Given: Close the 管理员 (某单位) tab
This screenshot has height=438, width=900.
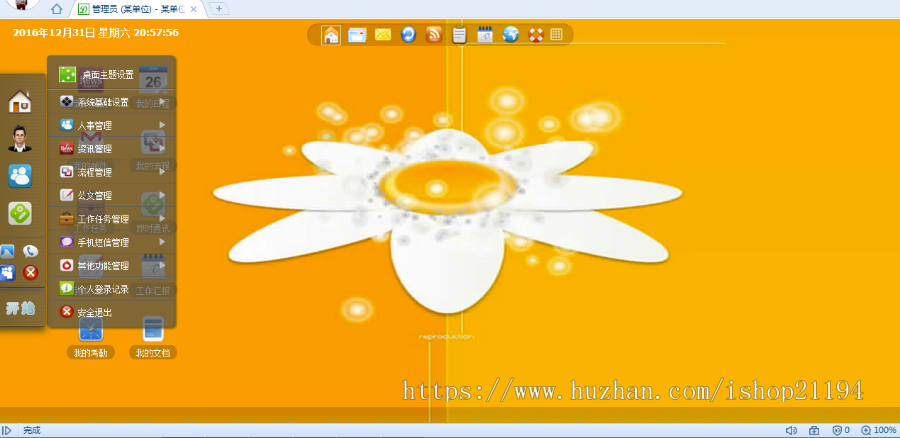Looking at the screenshot, I should [193, 9].
